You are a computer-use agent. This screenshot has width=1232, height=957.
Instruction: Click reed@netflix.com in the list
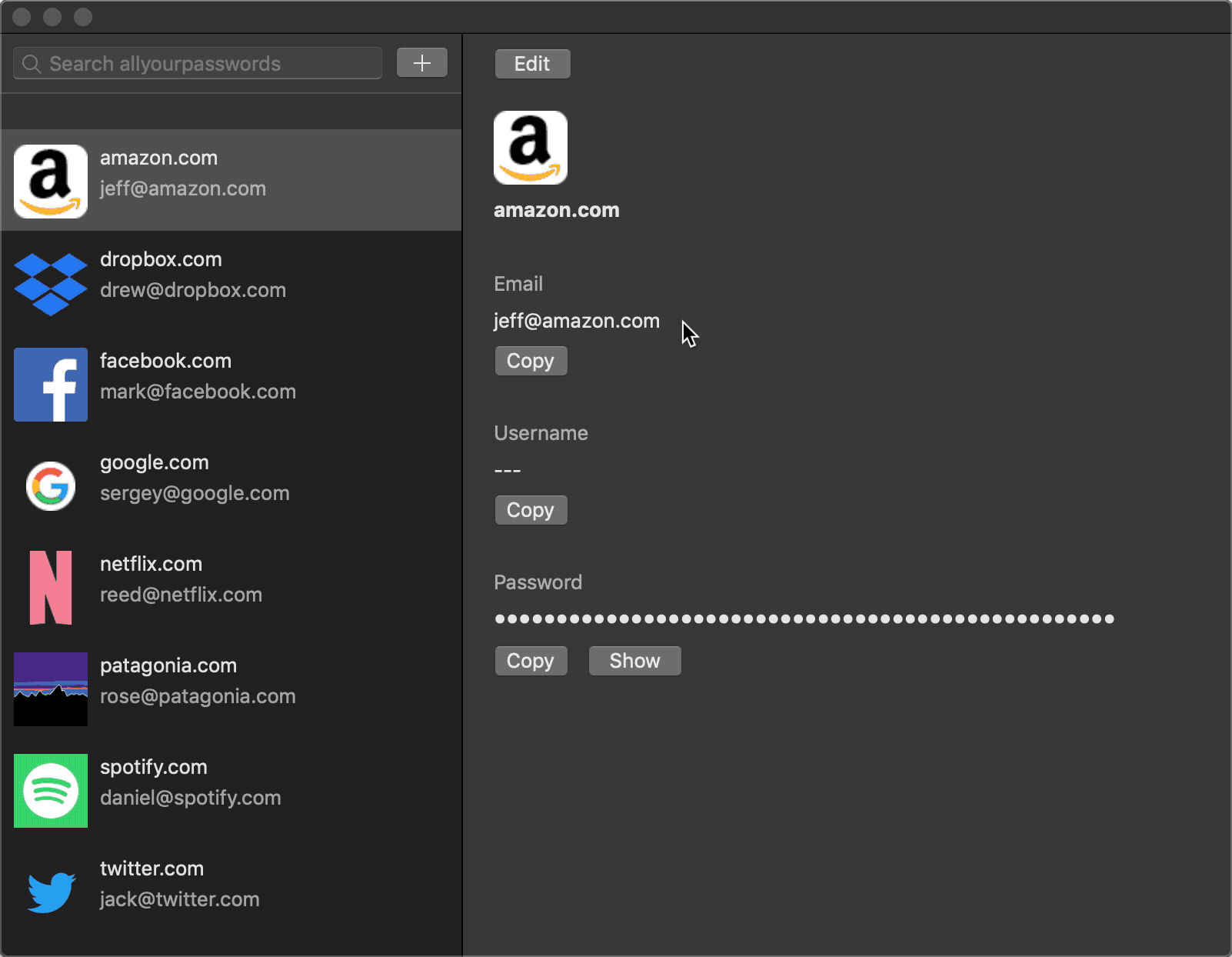click(x=181, y=595)
